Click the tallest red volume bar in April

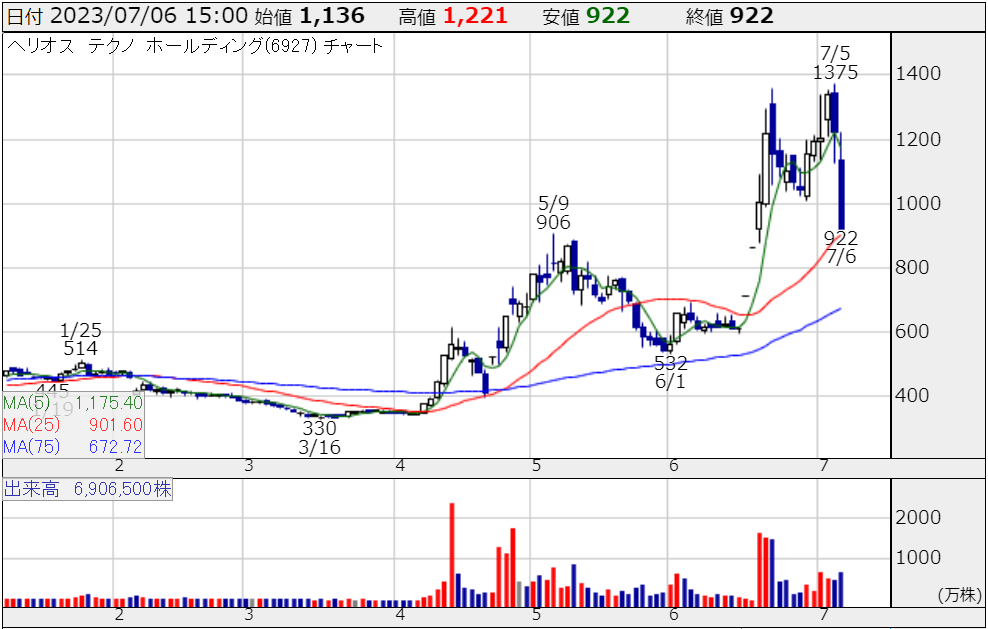click(x=452, y=555)
